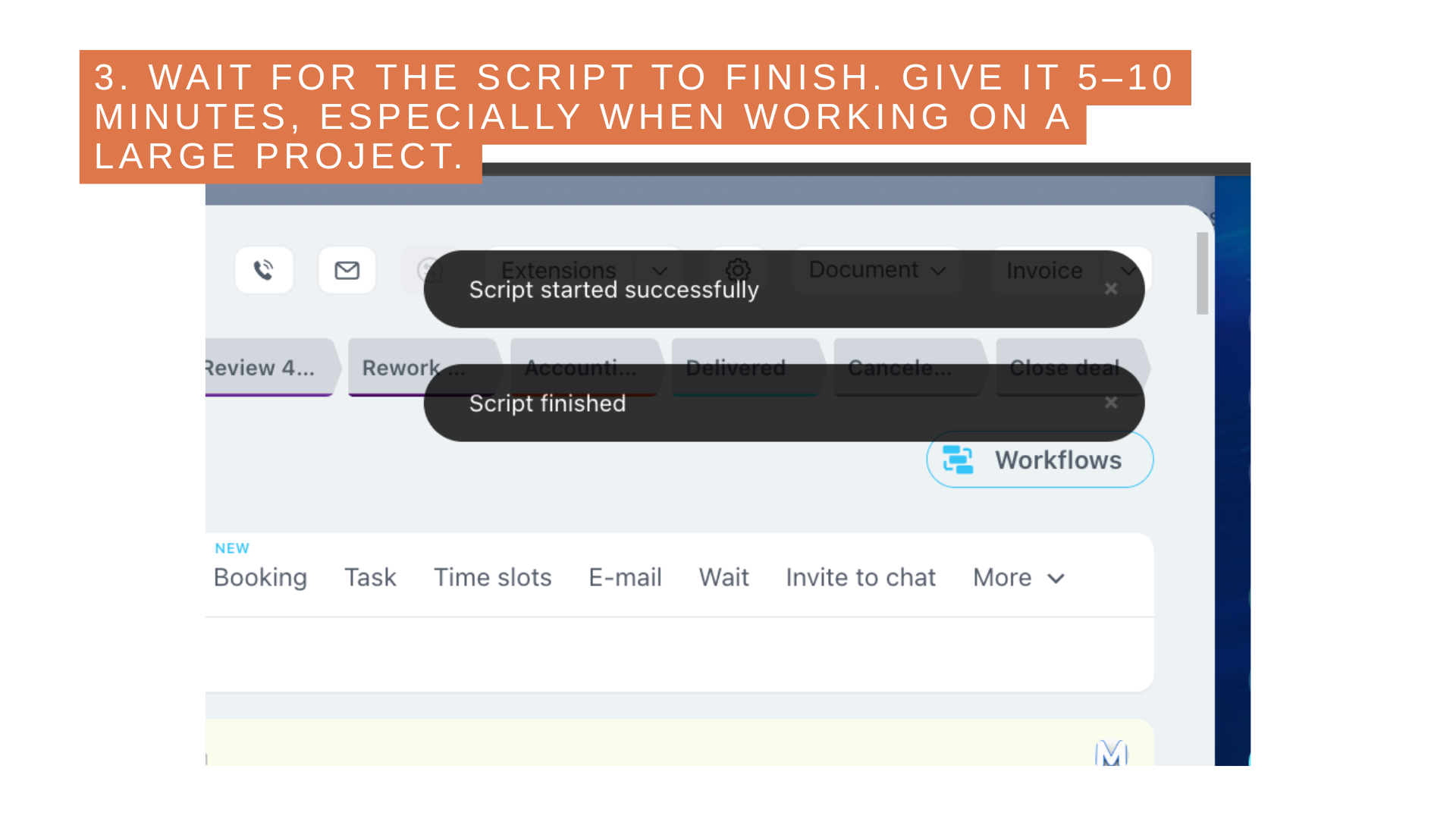Expand the Extensions dropdown arrow

point(660,271)
